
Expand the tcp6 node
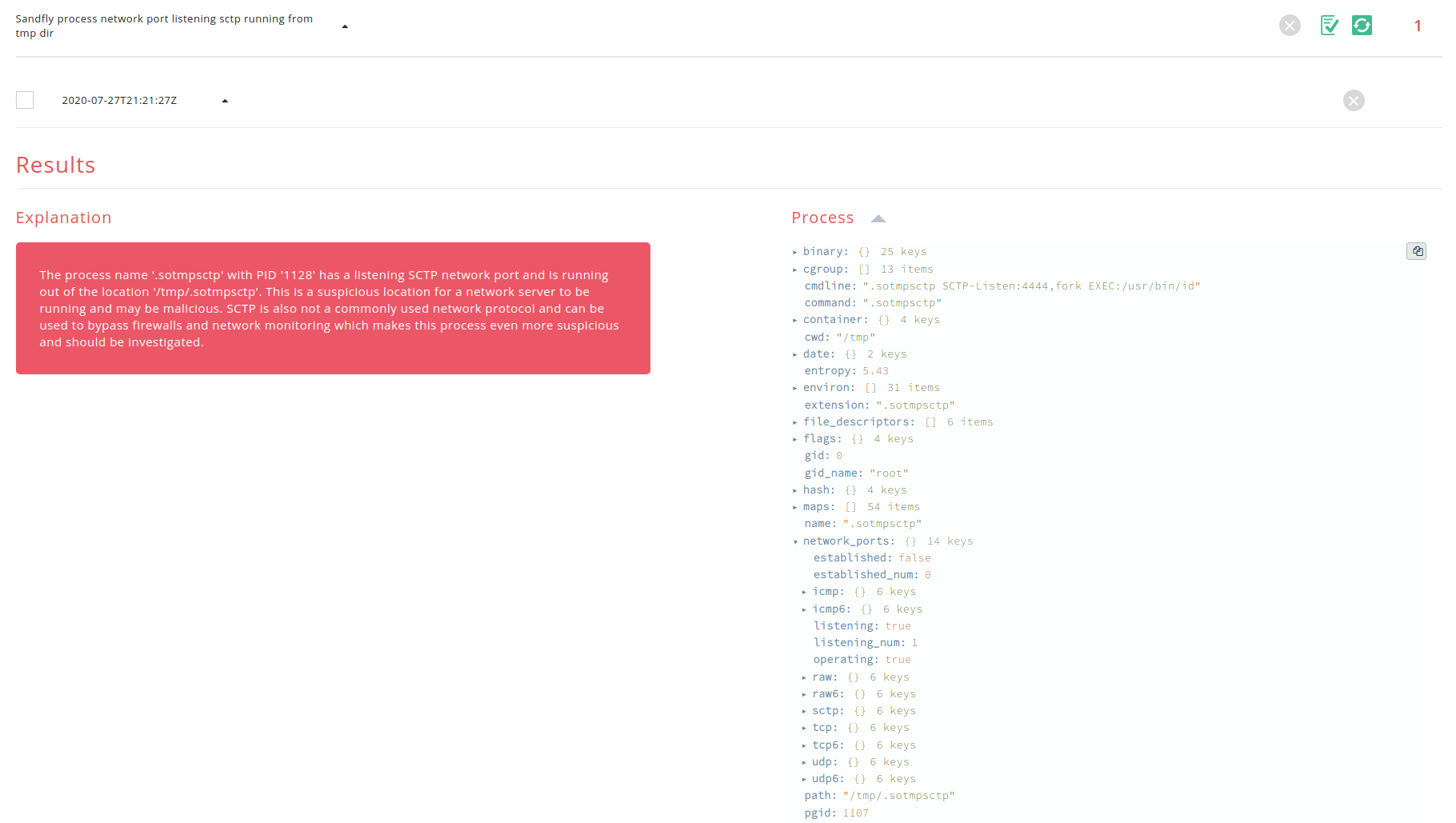coord(804,745)
